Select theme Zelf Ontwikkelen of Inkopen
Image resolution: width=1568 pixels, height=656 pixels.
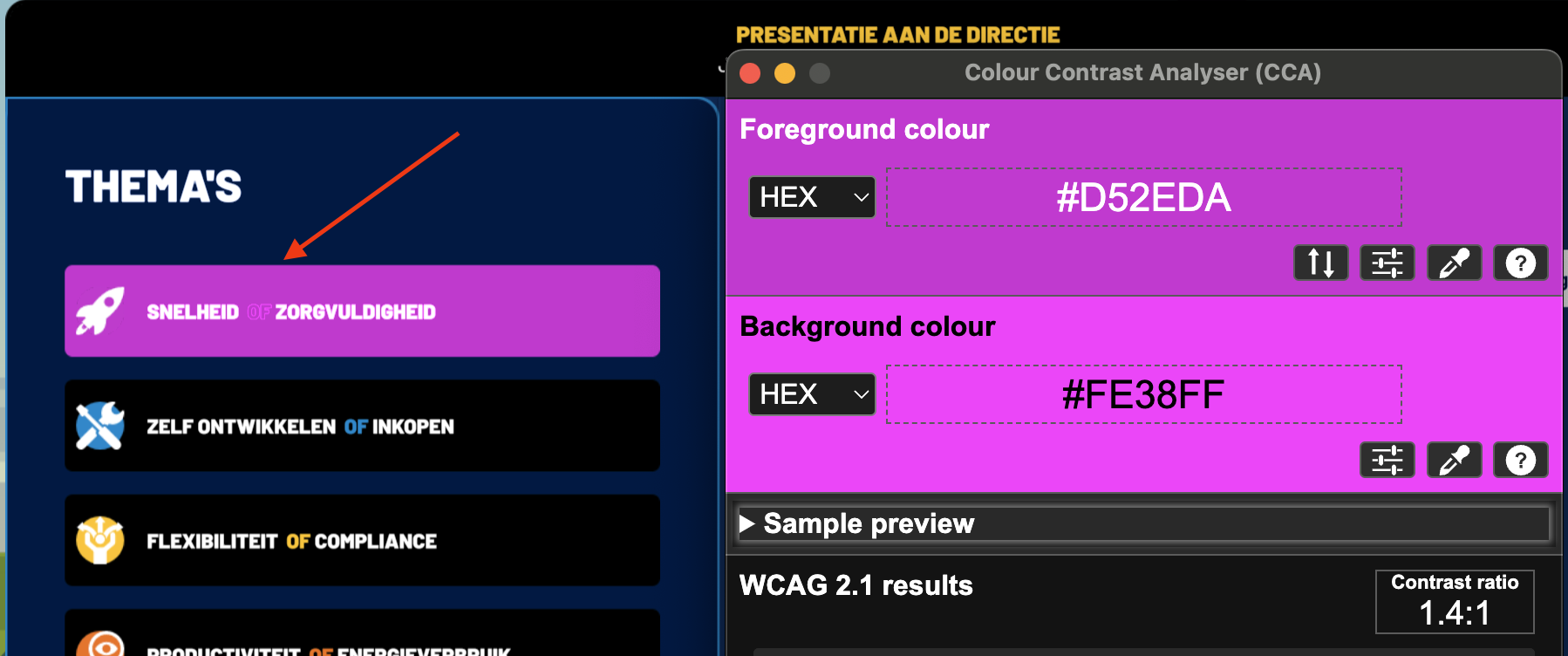coord(362,426)
